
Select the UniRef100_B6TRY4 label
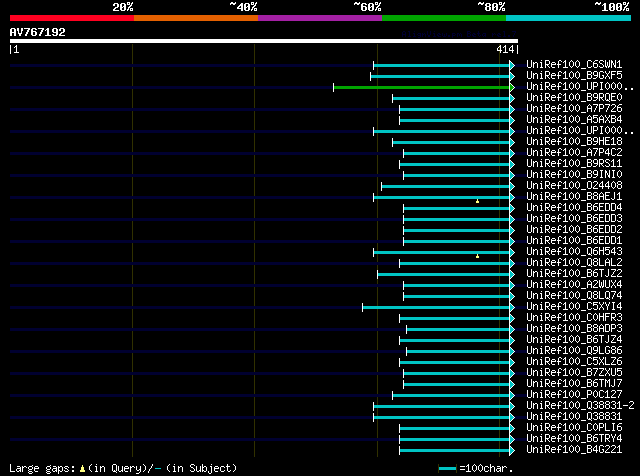coord(574,439)
